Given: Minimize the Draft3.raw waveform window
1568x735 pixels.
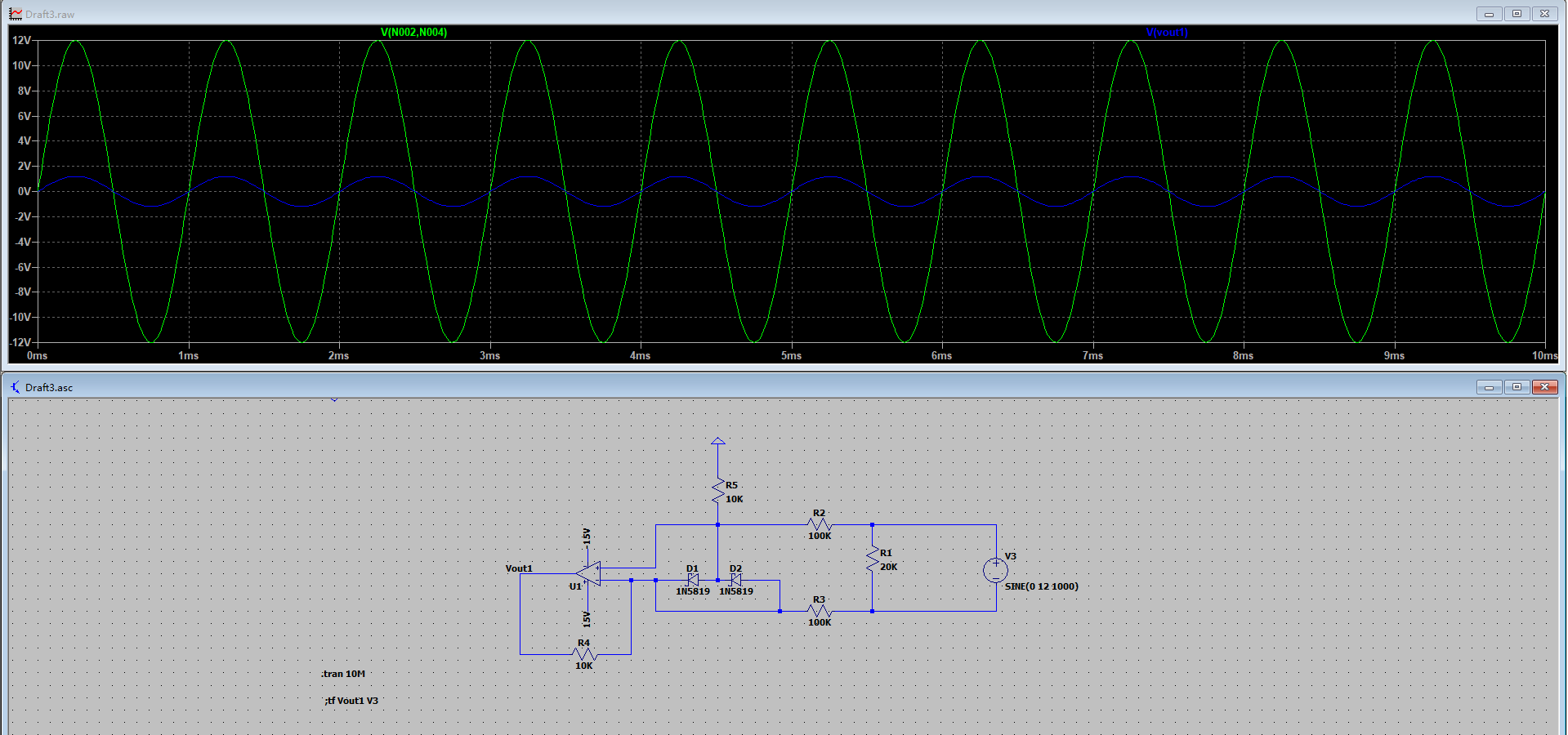Looking at the screenshot, I should pyautogui.click(x=1489, y=14).
